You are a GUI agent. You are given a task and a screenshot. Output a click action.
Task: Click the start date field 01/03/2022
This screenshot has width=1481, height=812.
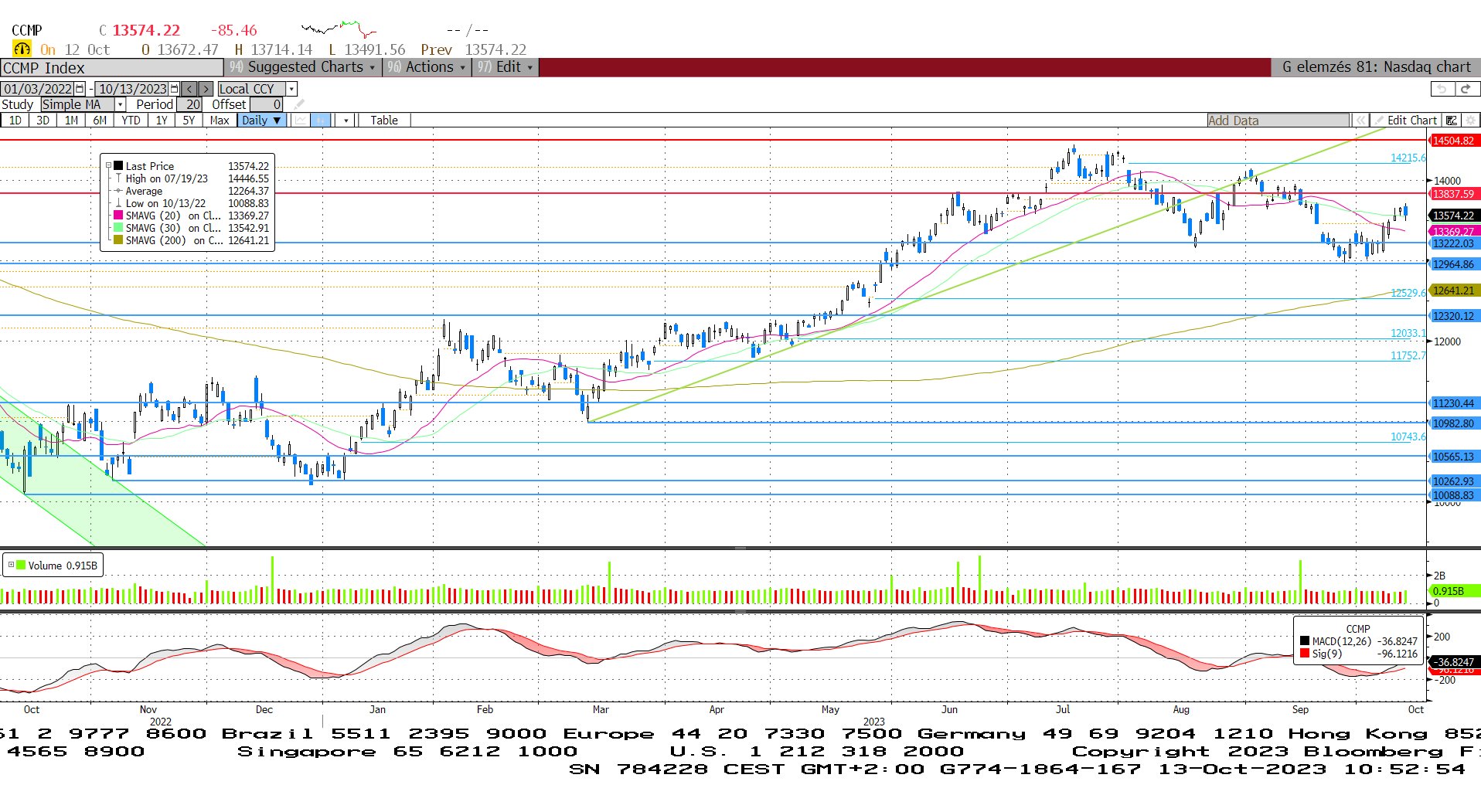pyautogui.click(x=37, y=89)
